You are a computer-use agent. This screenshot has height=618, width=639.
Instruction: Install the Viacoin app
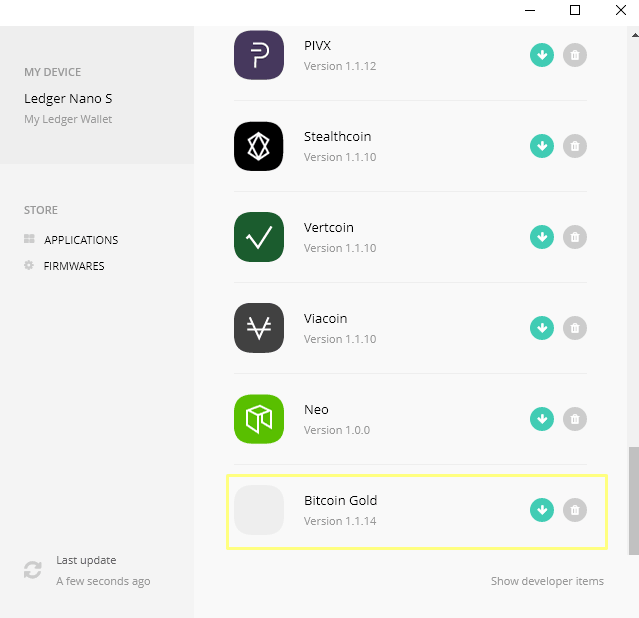pyautogui.click(x=541, y=328)
